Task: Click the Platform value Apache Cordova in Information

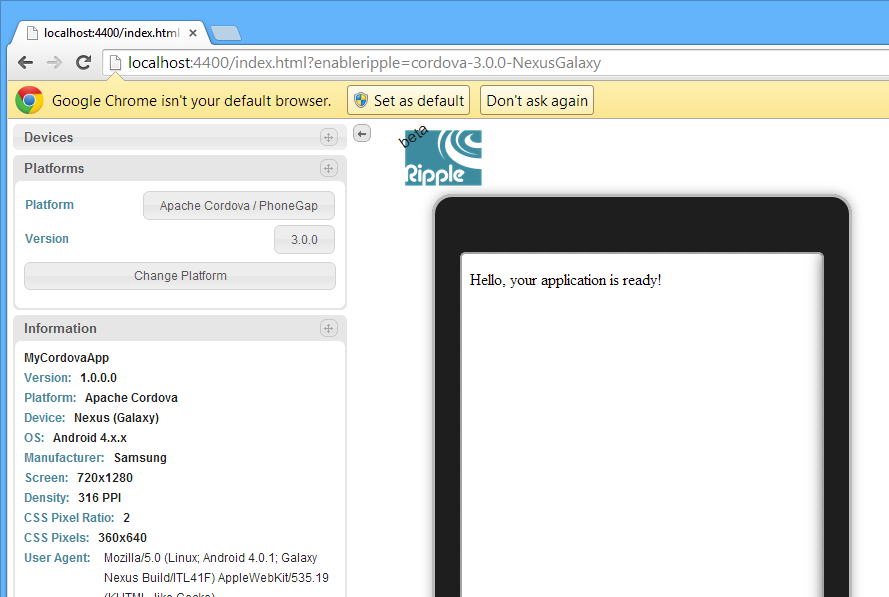Action: (131, 398)
